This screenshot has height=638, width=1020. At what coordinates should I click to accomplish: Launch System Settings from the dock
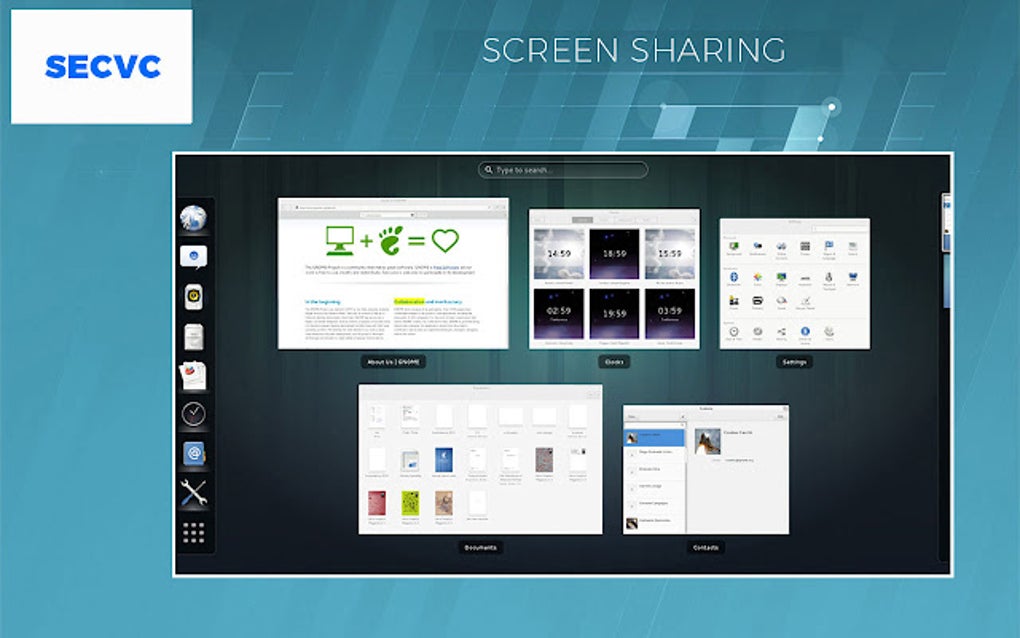pyautogui.click(x=193, y=453)
